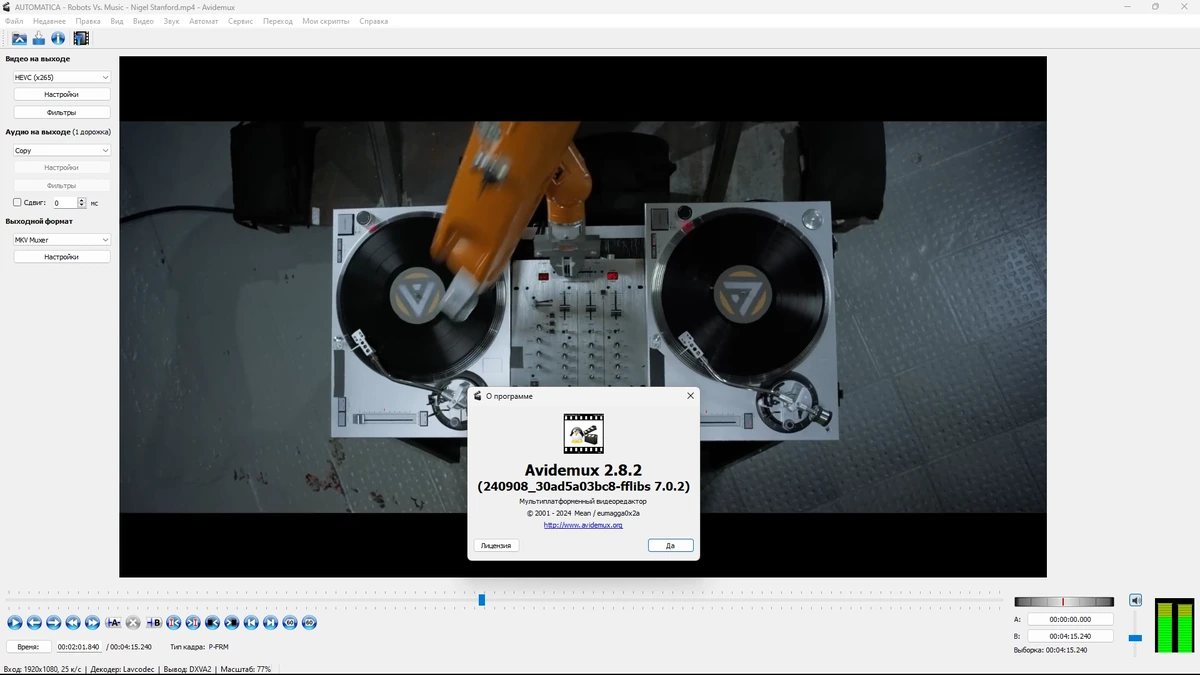Go to previous frame with left arrow

34,623
